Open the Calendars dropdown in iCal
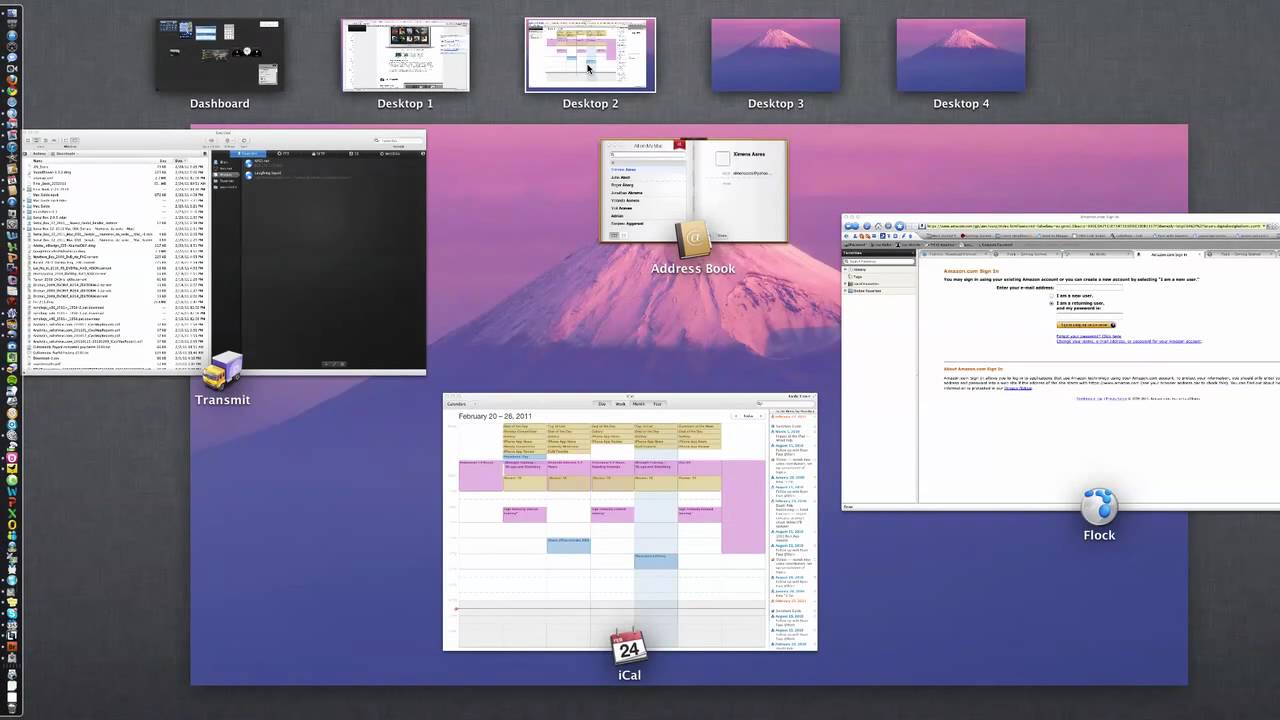Viewport: 1280px width, 720px height. tap(457, 404)
